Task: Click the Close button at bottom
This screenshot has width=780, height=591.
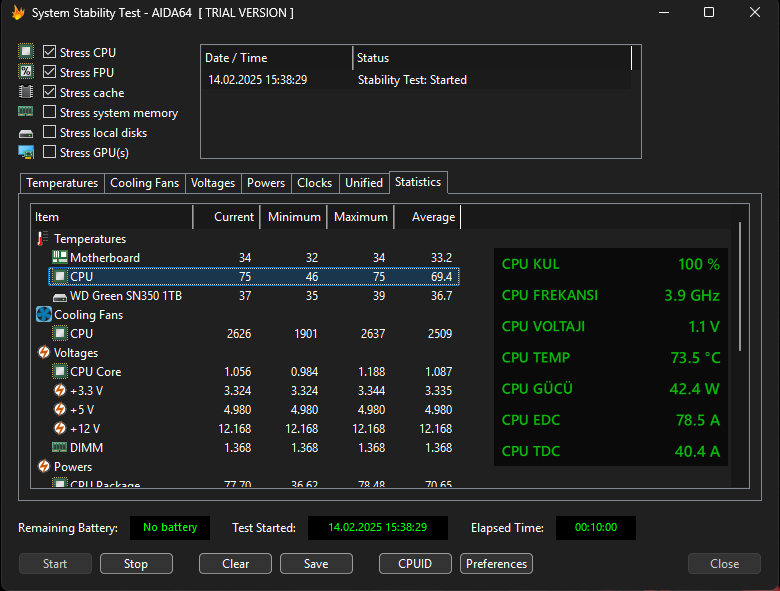Action: [724, 564]
